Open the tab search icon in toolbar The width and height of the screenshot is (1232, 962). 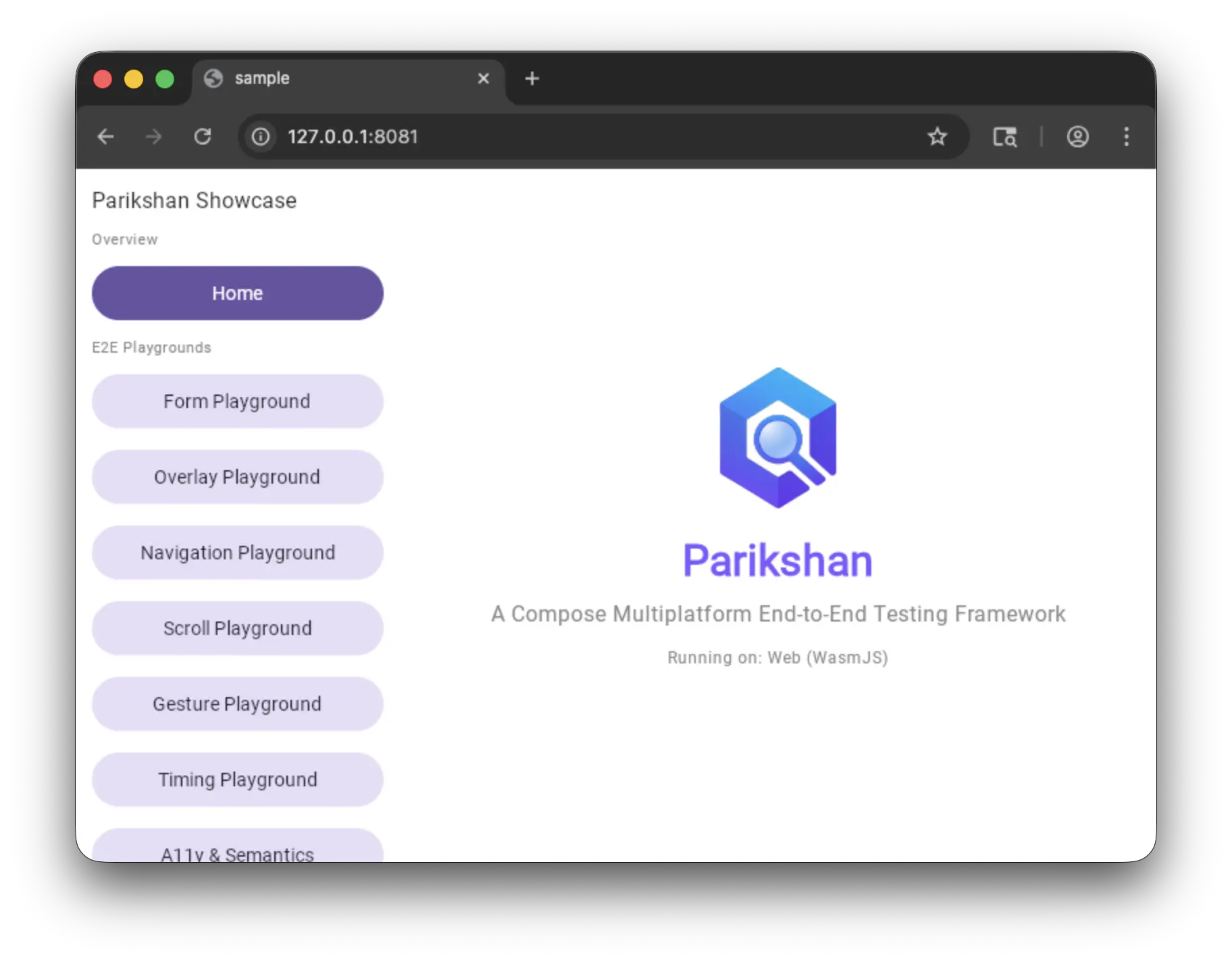click(1004, 137)
